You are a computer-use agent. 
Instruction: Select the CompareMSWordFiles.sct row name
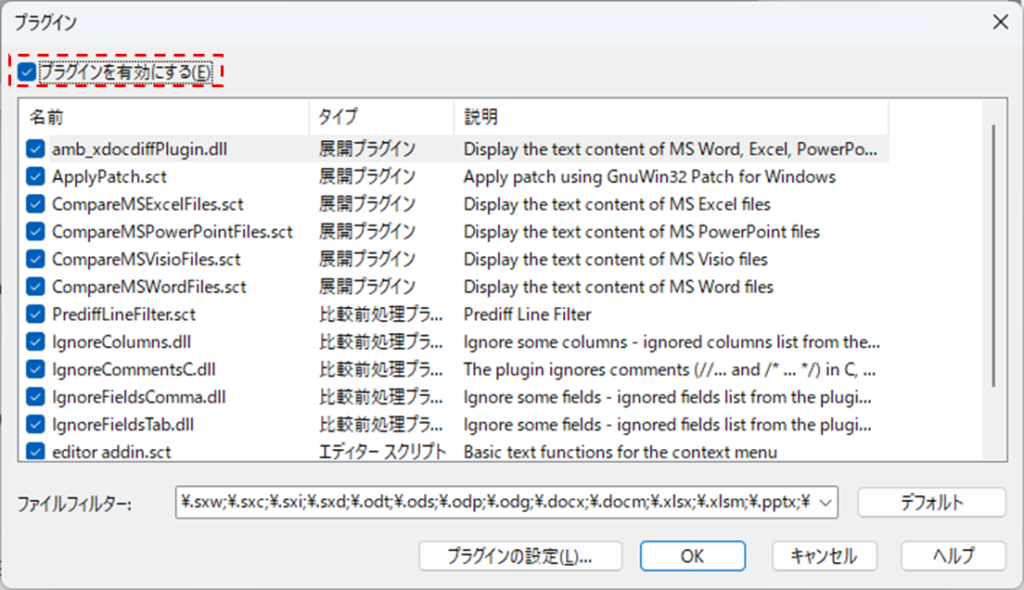pos(149,287)
